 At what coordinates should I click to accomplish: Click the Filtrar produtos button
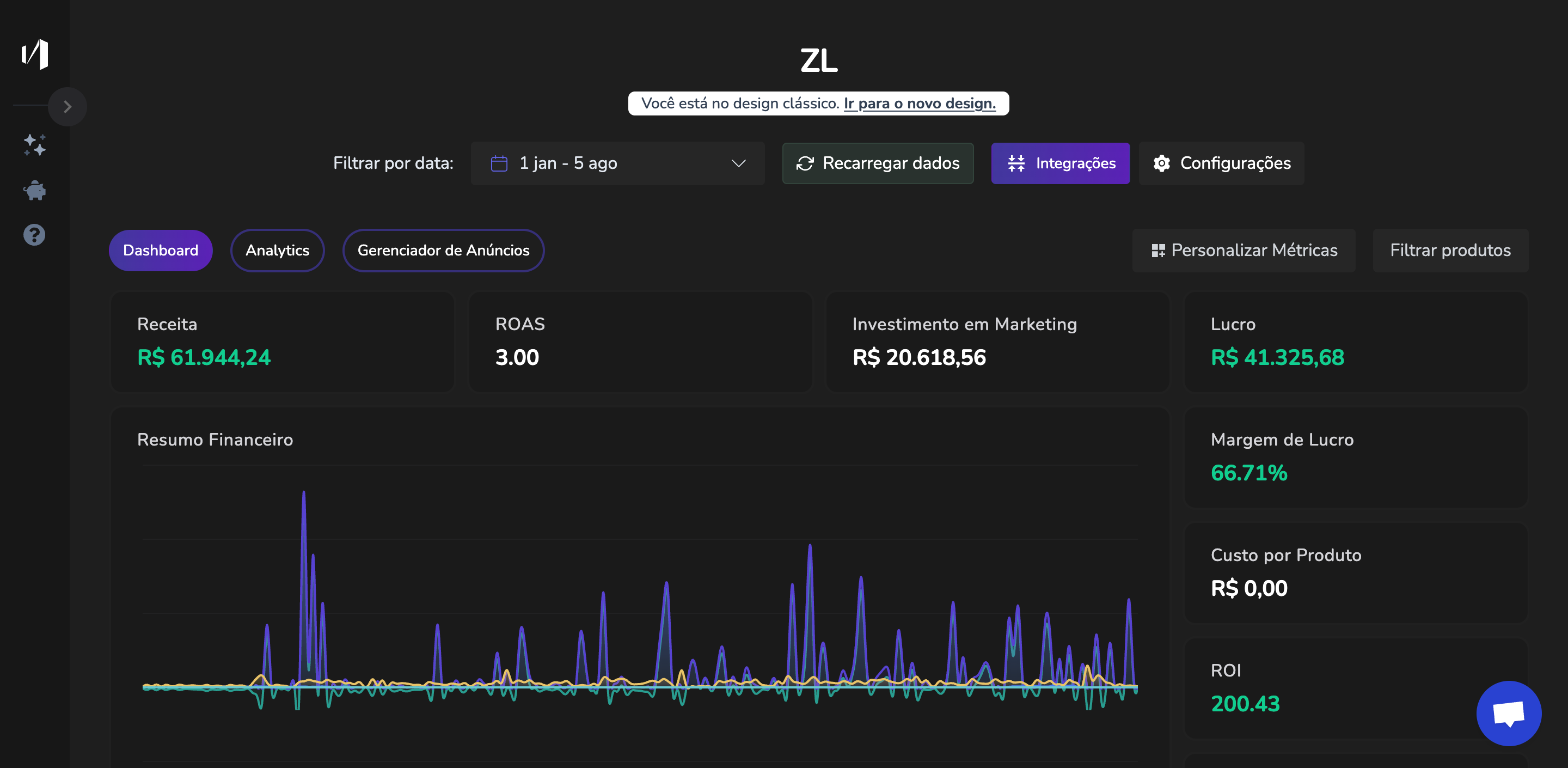pos(1450,249)
